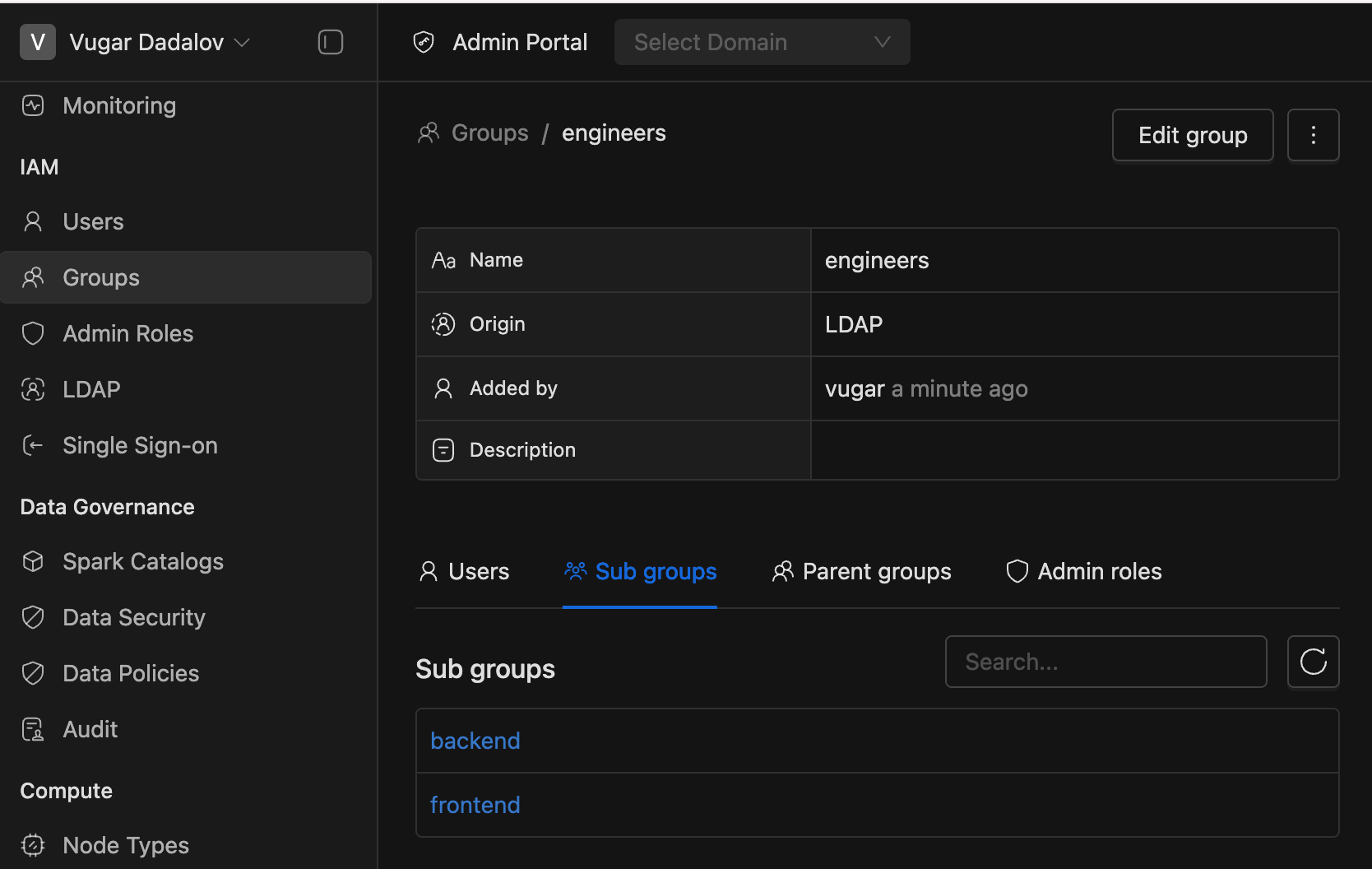This screenshot has height=869, width=1372.
Task: Open the Audit page
Action: [90, 729]
